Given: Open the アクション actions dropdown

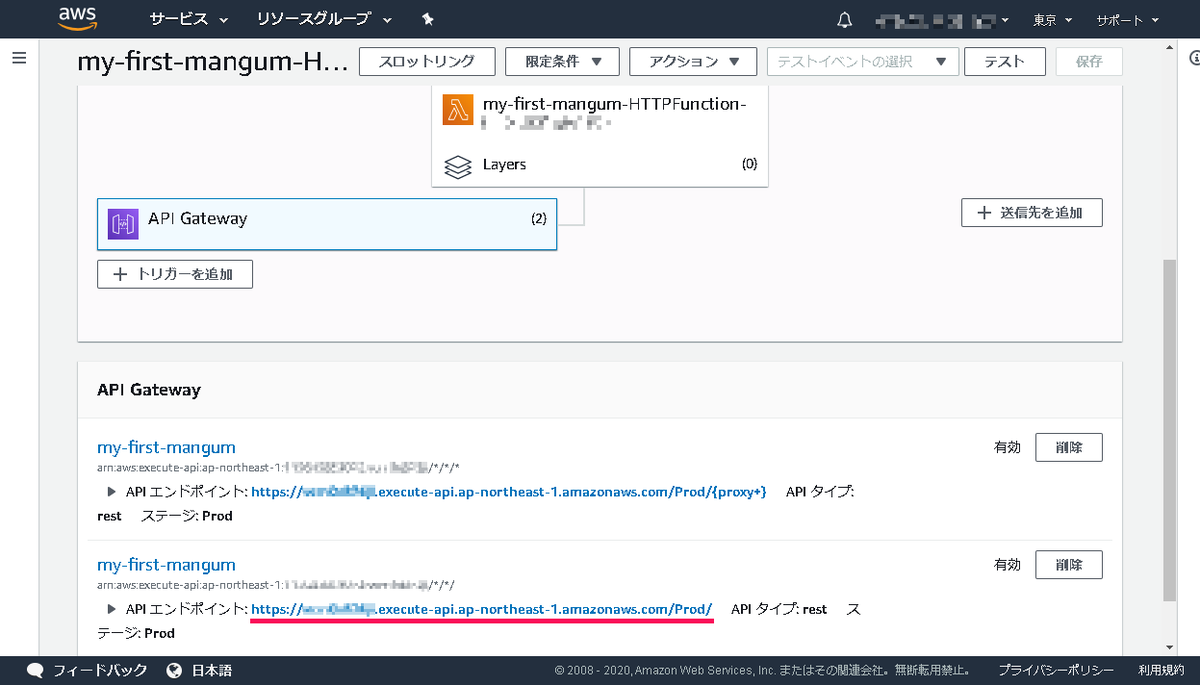Looking at the screenshot, I should point(694,61).
